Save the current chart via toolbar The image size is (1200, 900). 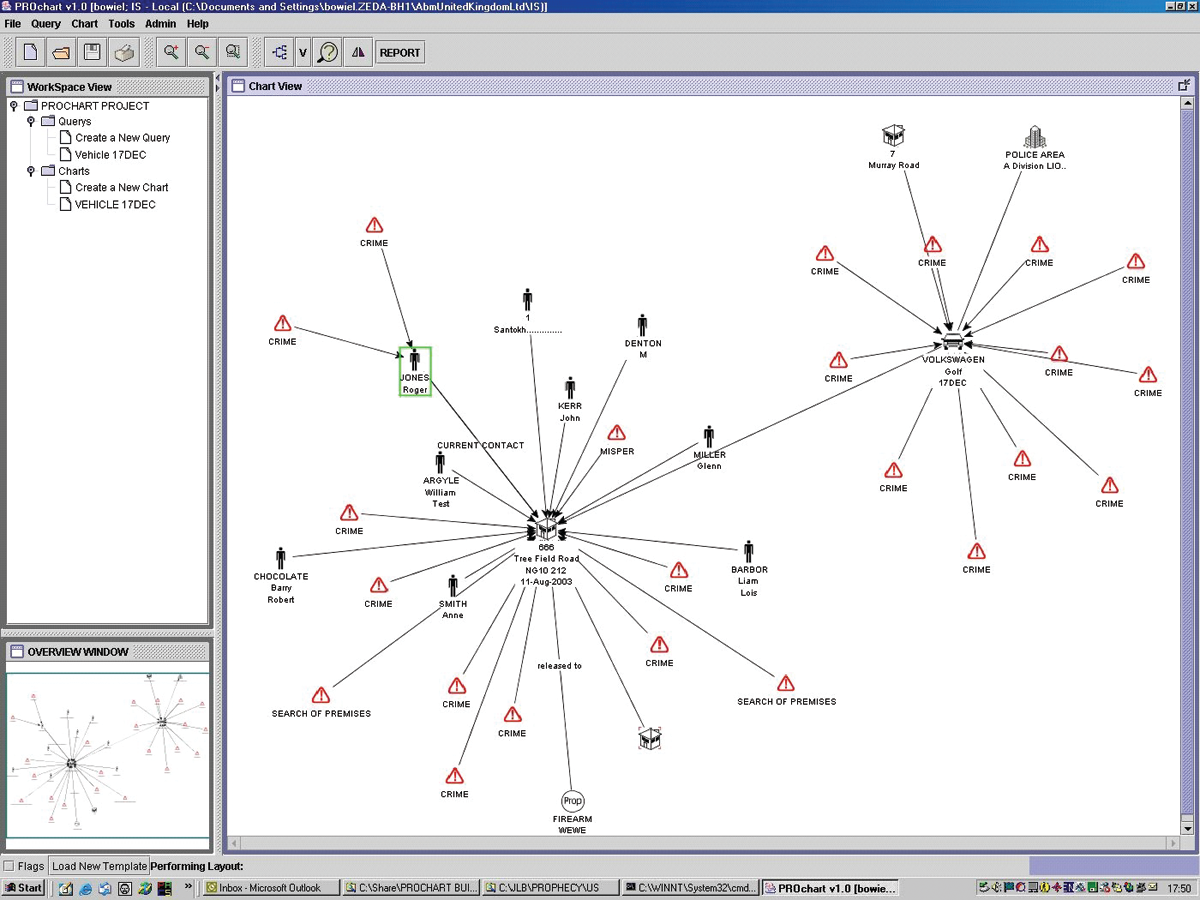click(93, 51)
